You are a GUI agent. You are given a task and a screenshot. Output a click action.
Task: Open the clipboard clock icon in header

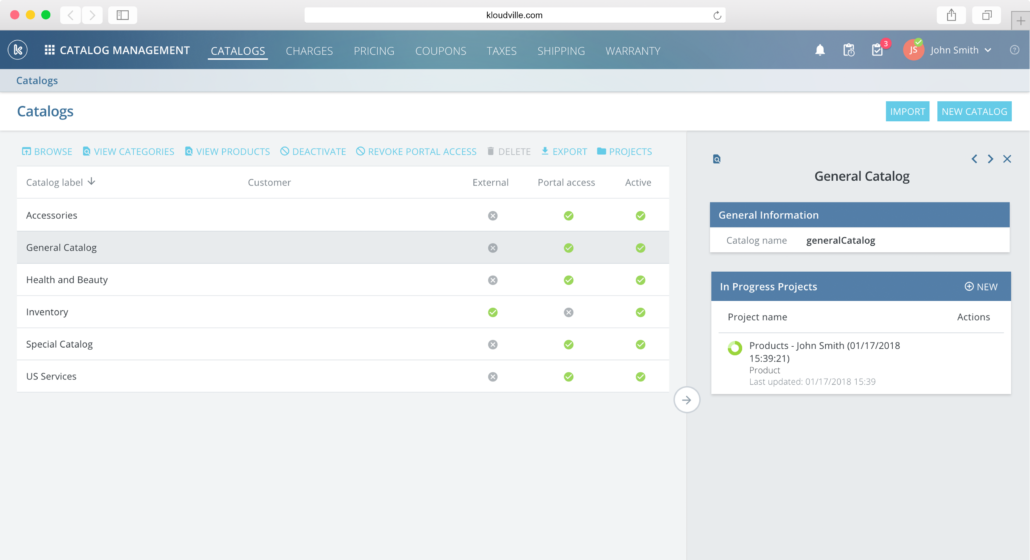(x=849, y=50)
